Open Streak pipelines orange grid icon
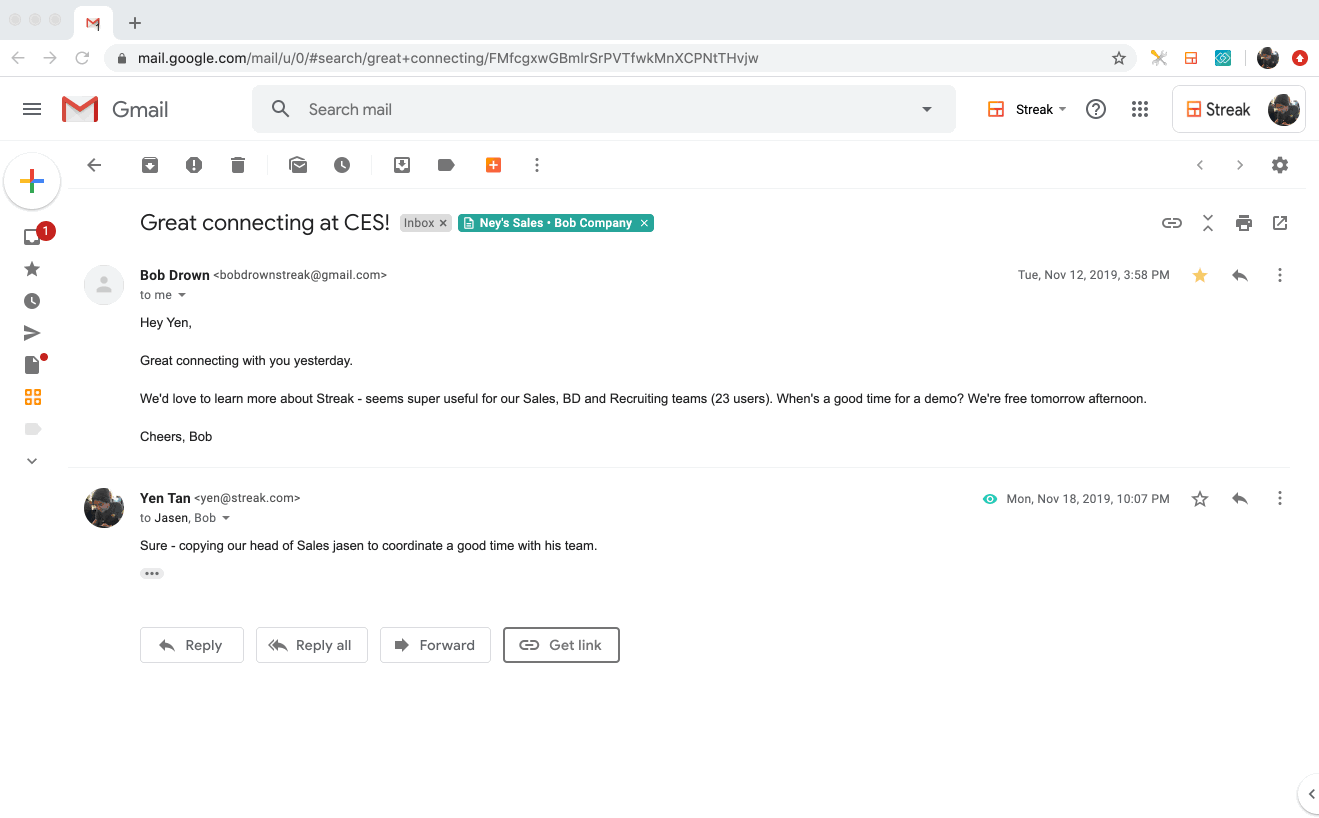This screenshot has width=1319, height=818. point(33,397)
